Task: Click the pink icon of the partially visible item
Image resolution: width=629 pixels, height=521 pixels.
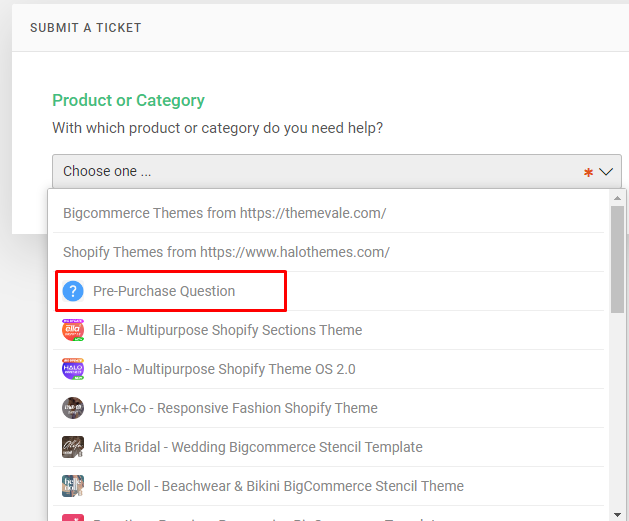Action: point(73,517)
